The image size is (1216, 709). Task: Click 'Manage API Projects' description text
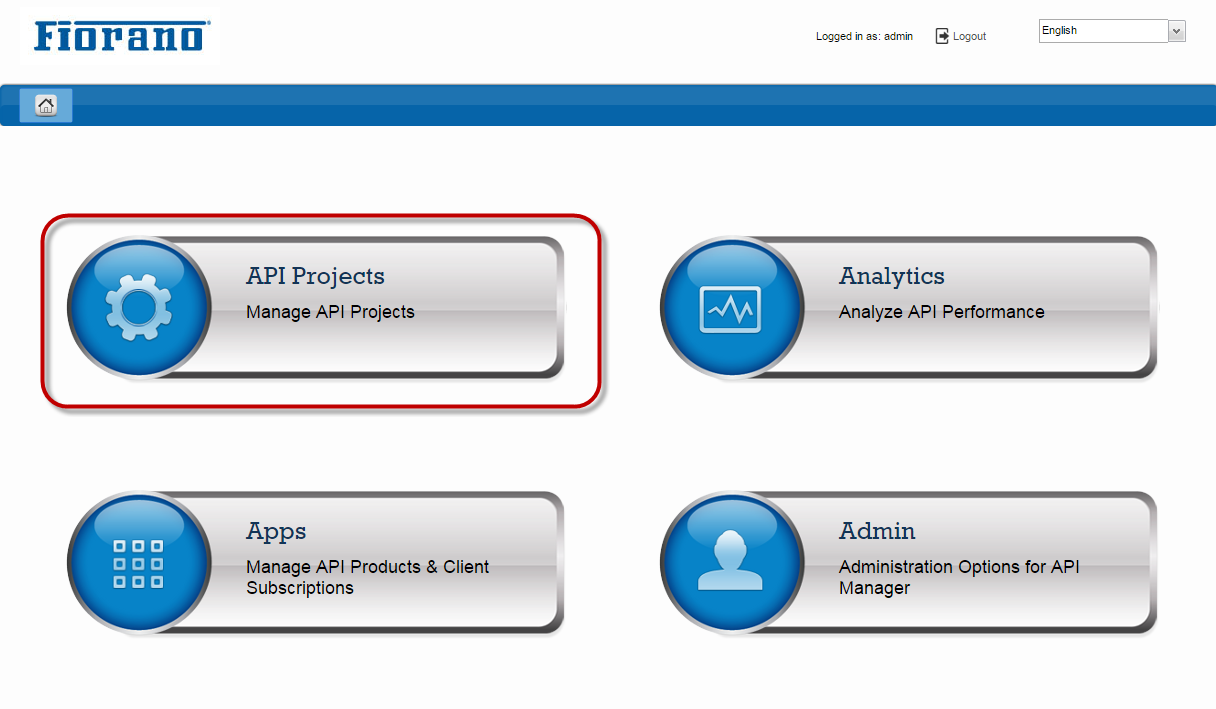pyautogui.click(x=330, y=312)
